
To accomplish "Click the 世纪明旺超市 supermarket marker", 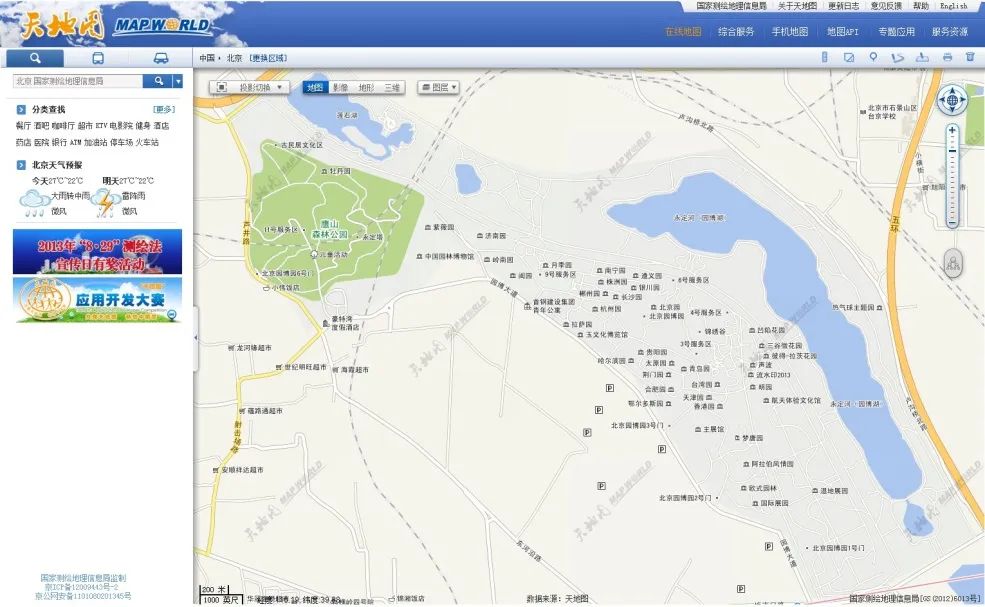I will tap(278, 367).
